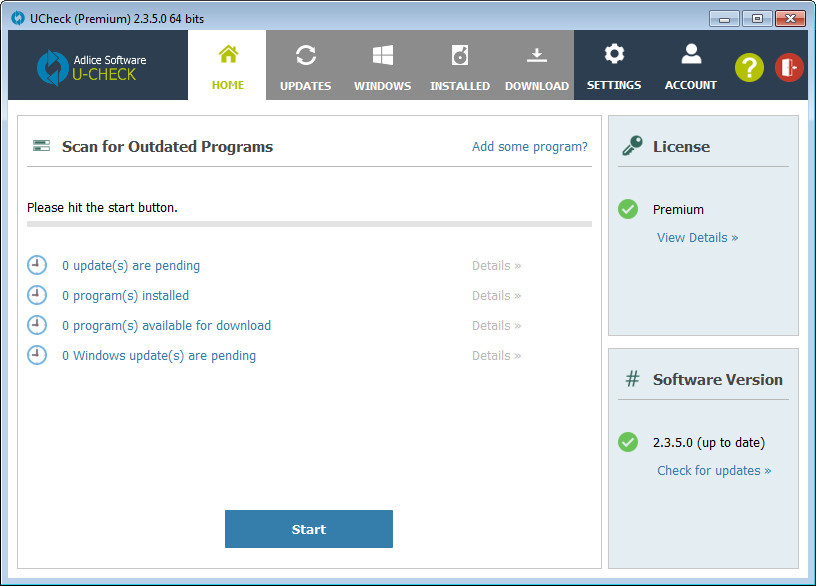The width and height of the screenshot is (816, 586).
Task: Open View Details for the license
Action: (x=697, y=238)
